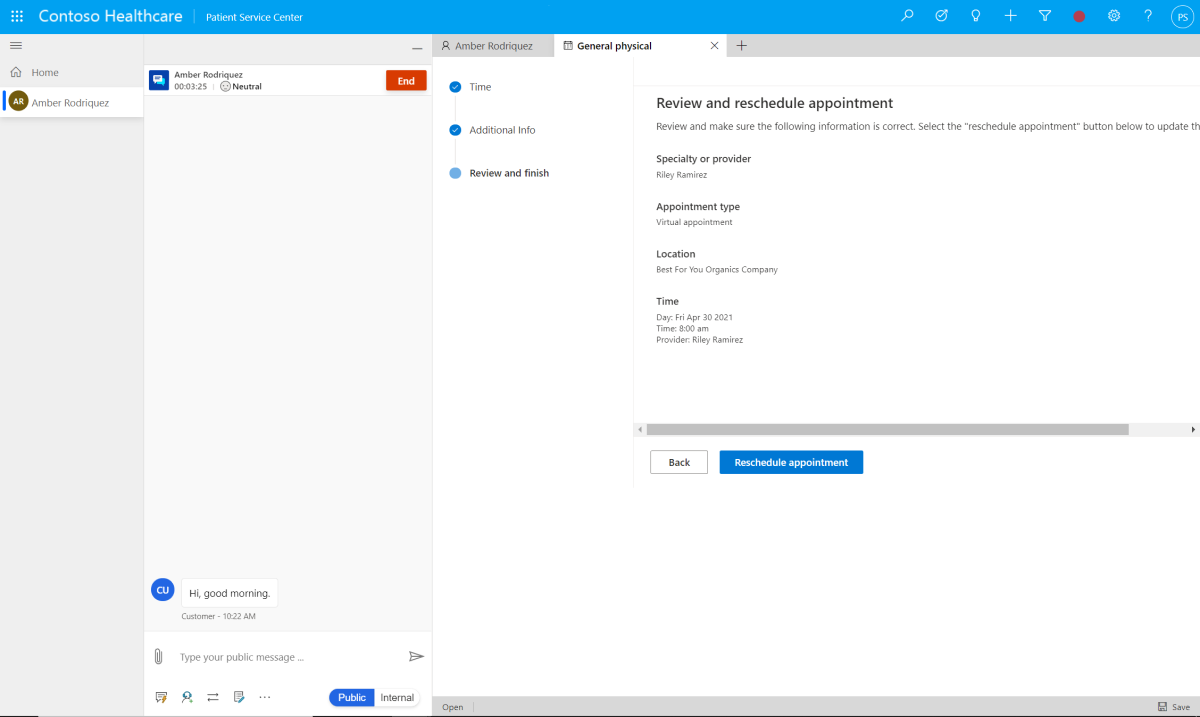Click the Riley Ramirez specialty value

click(682, 175)
